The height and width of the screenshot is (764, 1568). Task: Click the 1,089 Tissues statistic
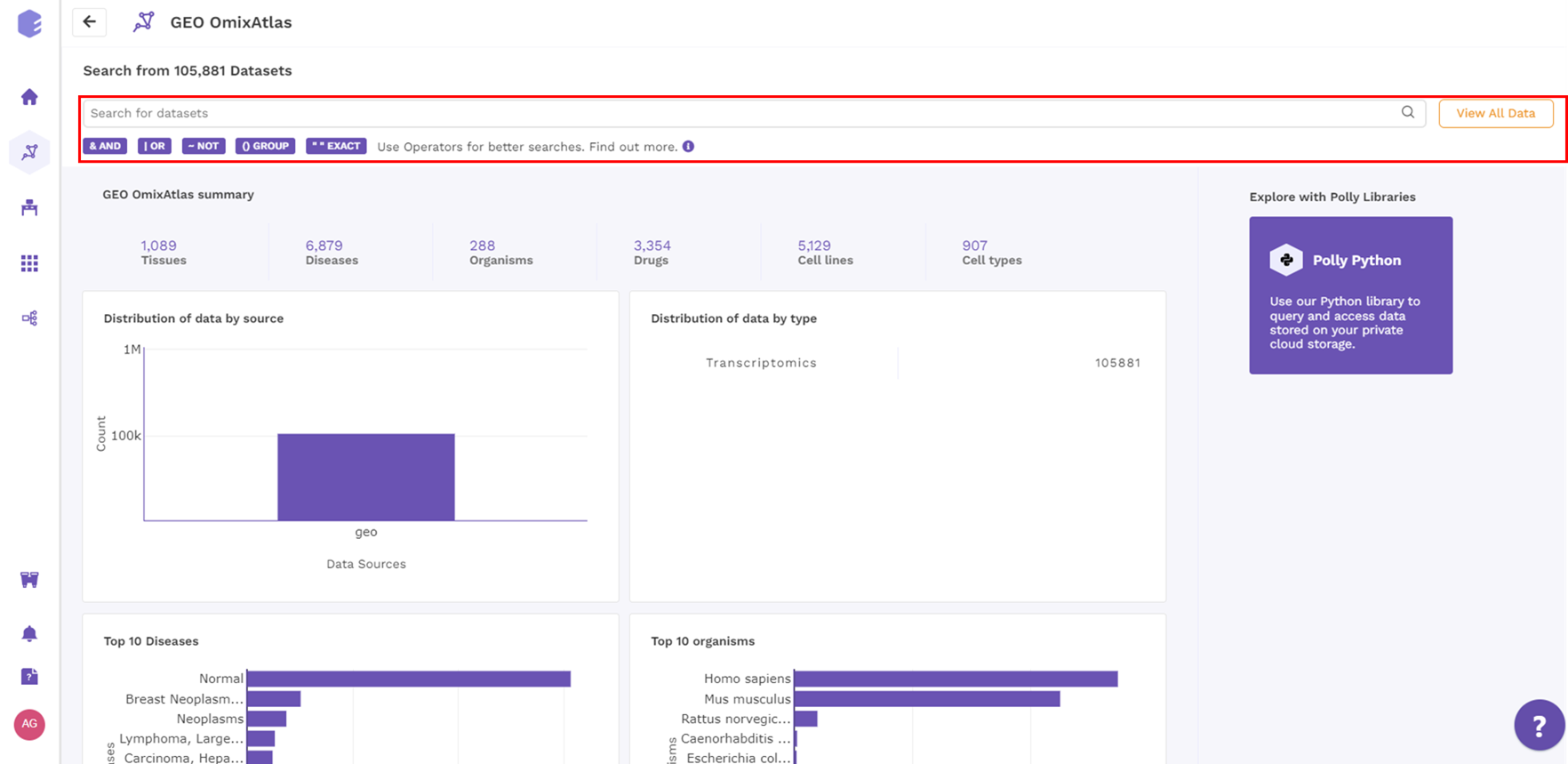click(164, 253)
